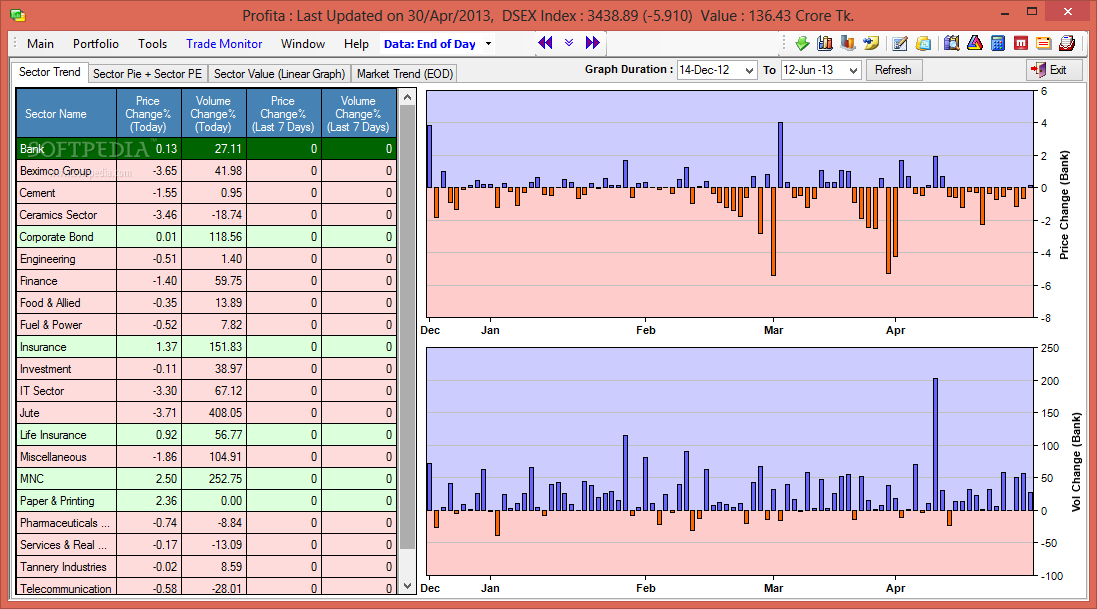The image size is (1097, 609).
Task: Click the Refresh button
Action: 893,70
